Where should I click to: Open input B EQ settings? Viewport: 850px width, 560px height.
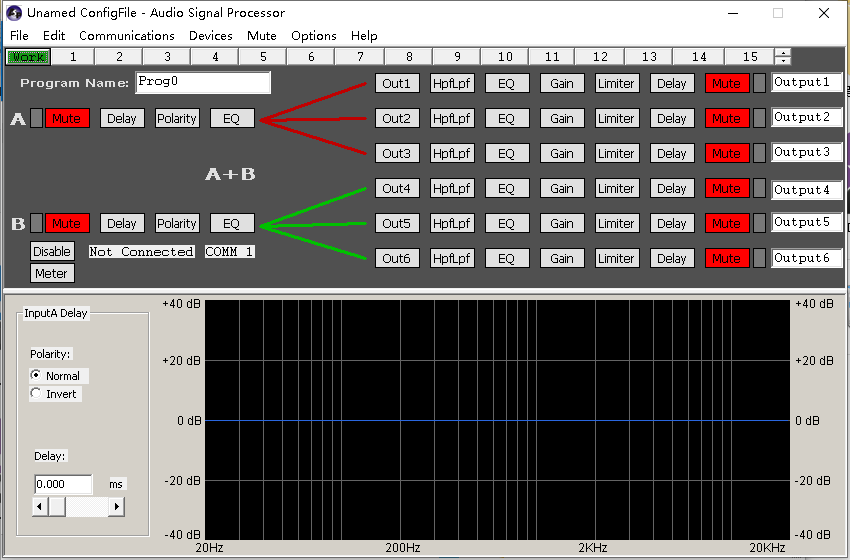click(231, 223)
